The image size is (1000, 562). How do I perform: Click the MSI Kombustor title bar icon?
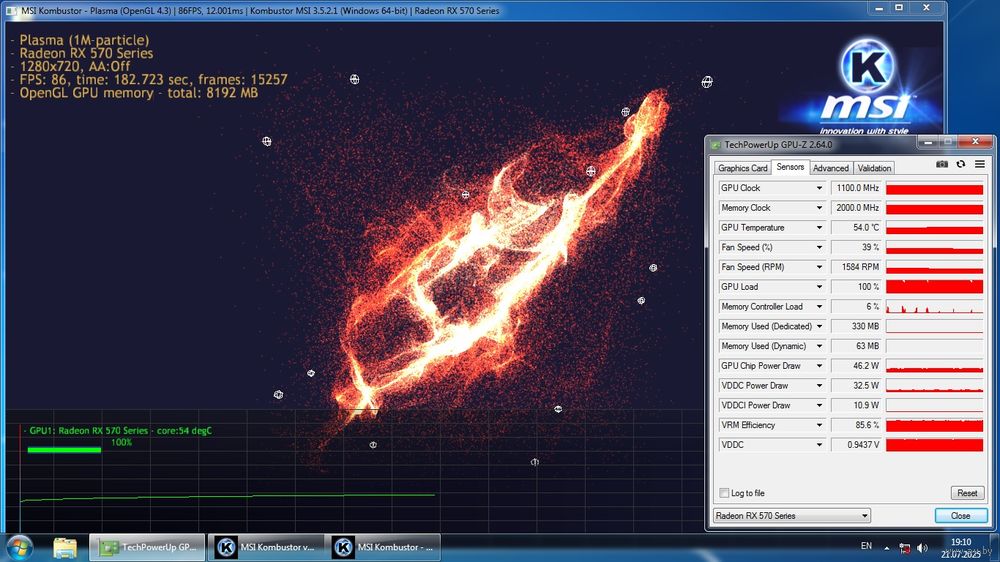[x=11, y=11]
